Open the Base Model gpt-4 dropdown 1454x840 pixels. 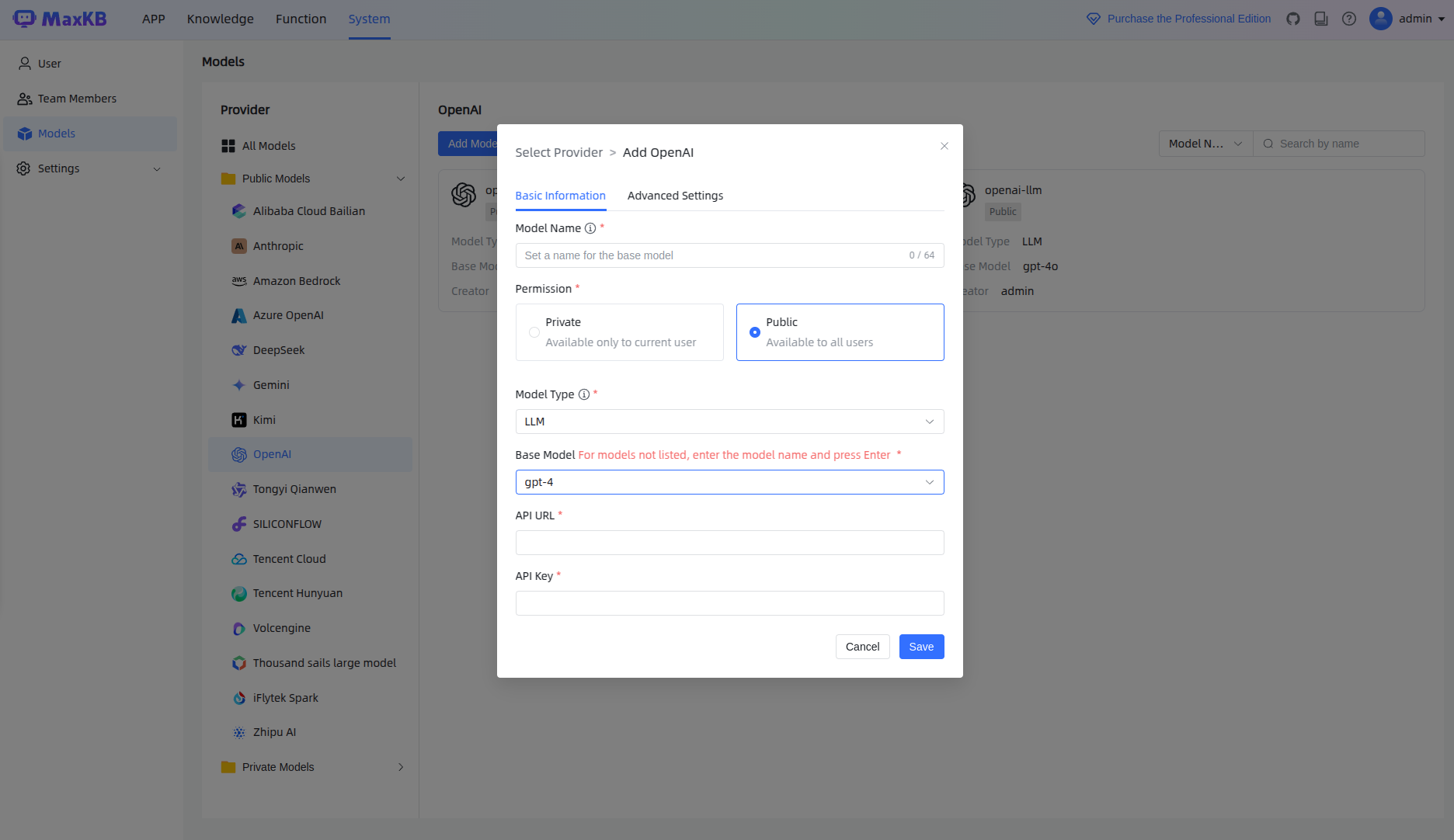[730, 482]
